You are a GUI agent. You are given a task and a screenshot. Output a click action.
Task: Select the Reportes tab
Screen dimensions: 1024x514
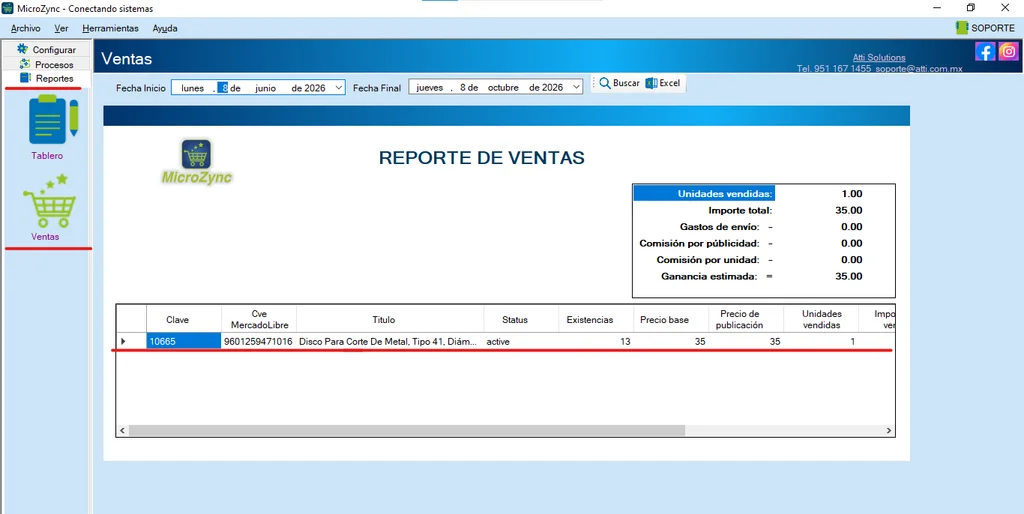point(46,78)
